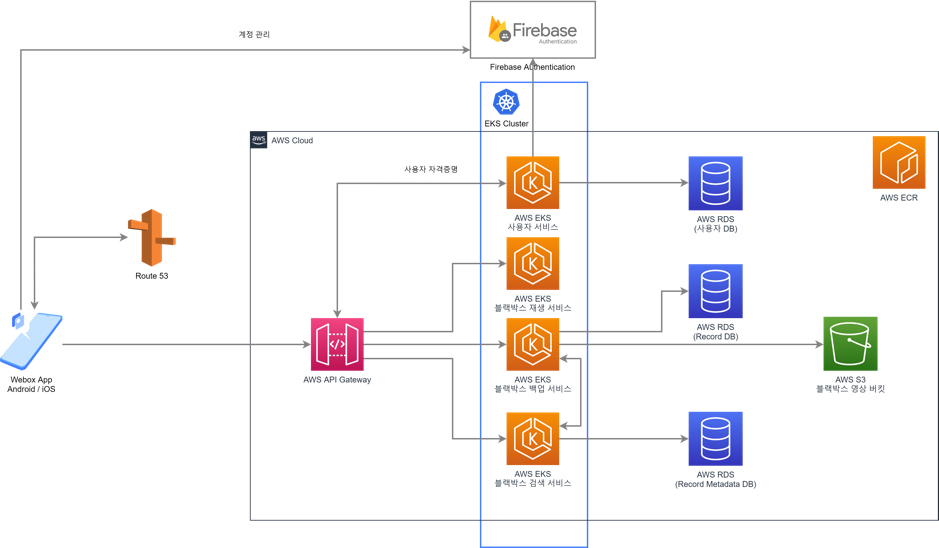
Task: Click the AWS RDS Record Metadata DB icon
Action: 715,438
